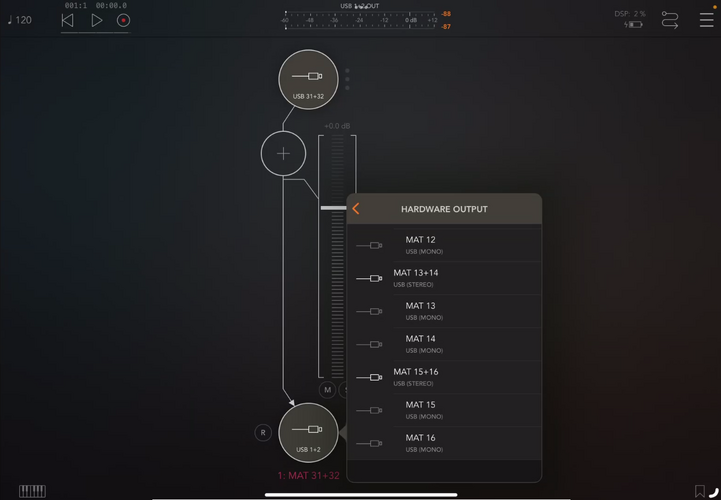Image resolution: width=721 pixels, height=500 pixels.
Task: Rewind to start of timeline
Action: pyautogui.click(x=68, y=20)
